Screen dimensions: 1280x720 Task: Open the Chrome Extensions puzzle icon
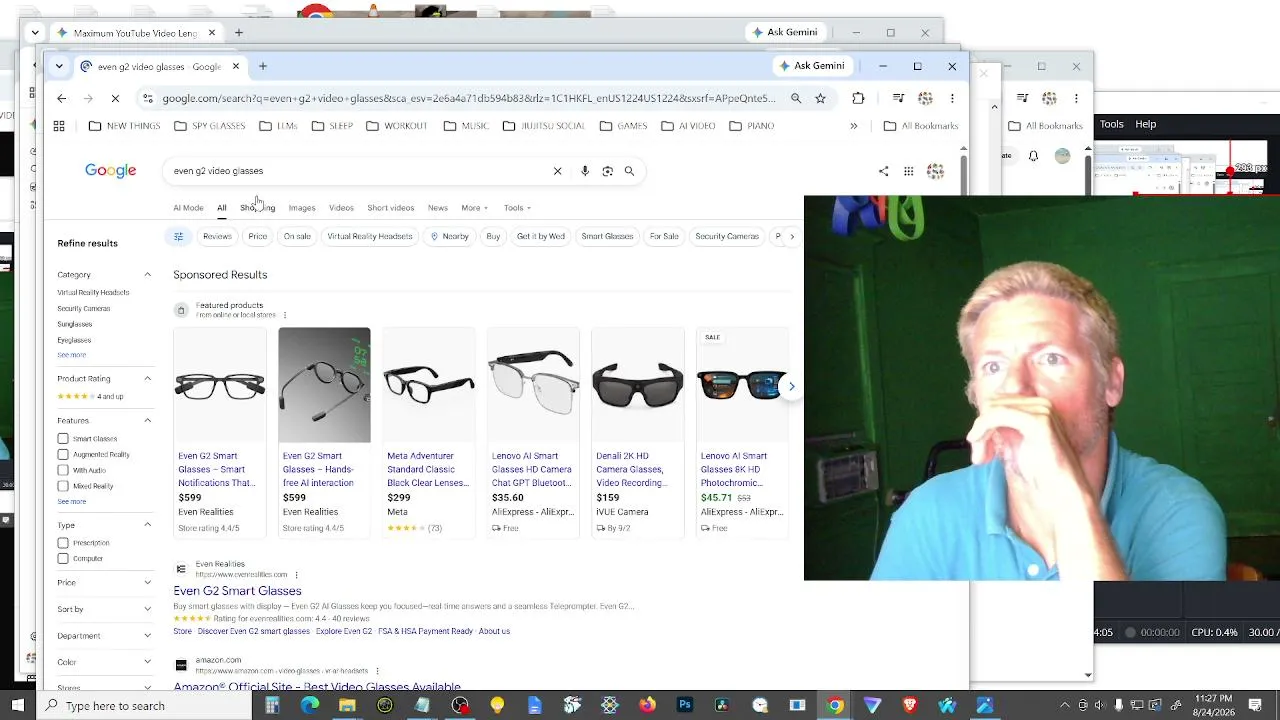click(x=858, y=98)
